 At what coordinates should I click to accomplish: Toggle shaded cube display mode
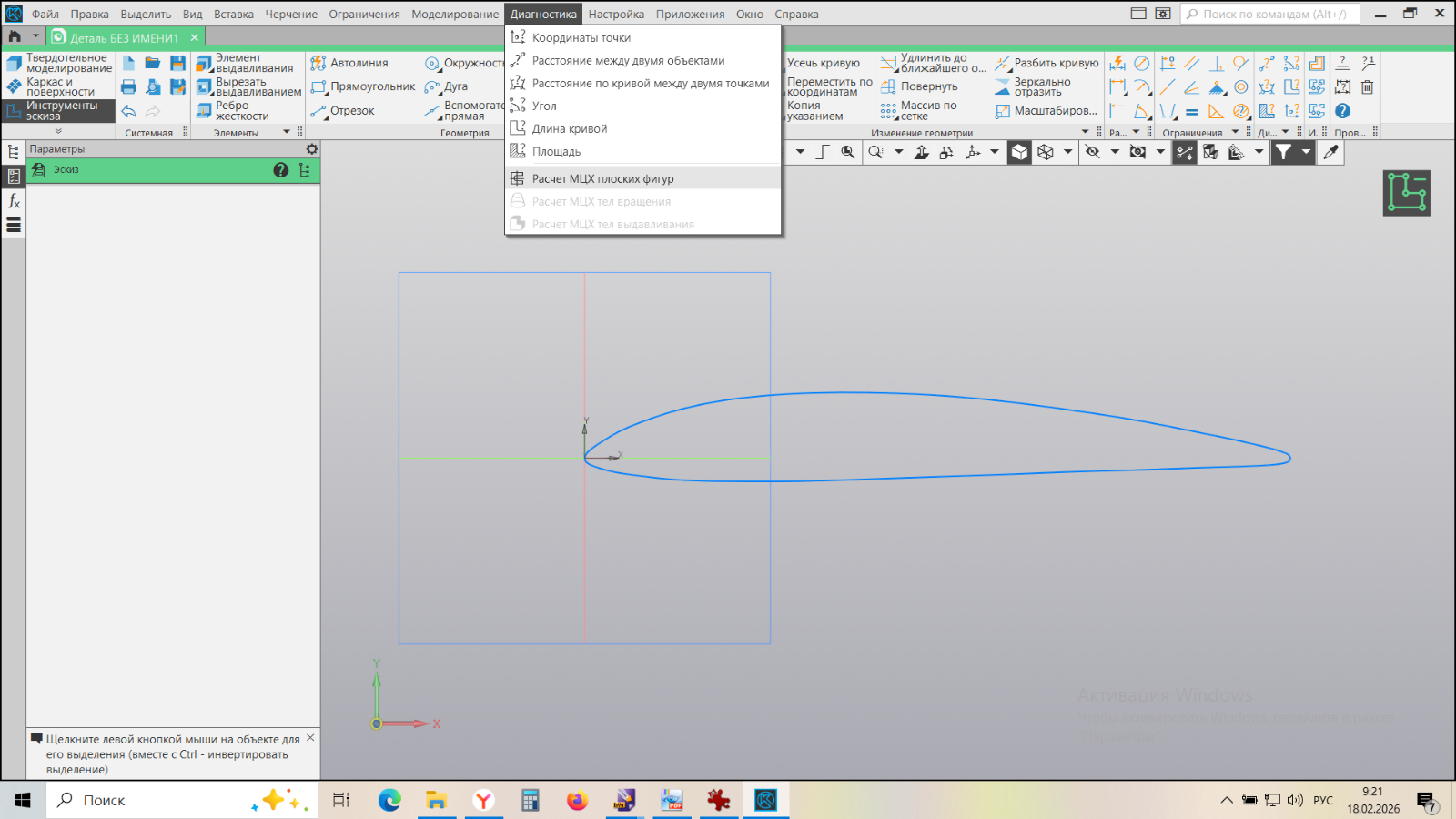(1020, 152)
